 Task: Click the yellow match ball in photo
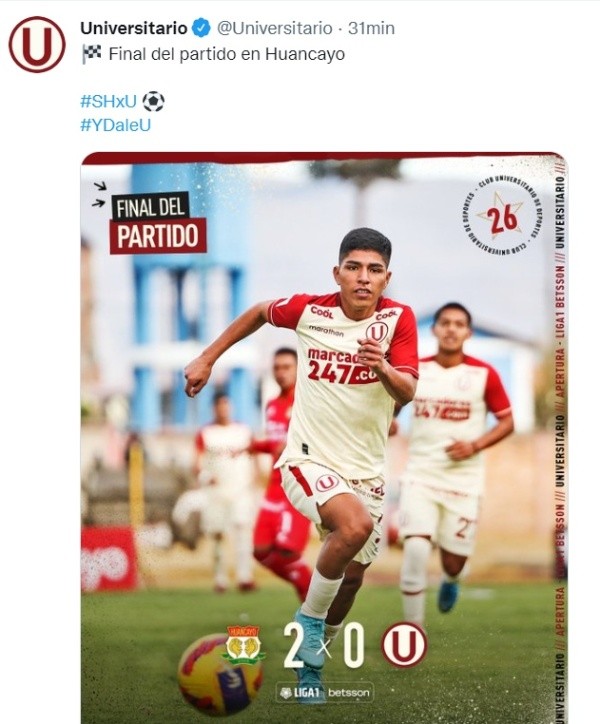tap(219, 674)
